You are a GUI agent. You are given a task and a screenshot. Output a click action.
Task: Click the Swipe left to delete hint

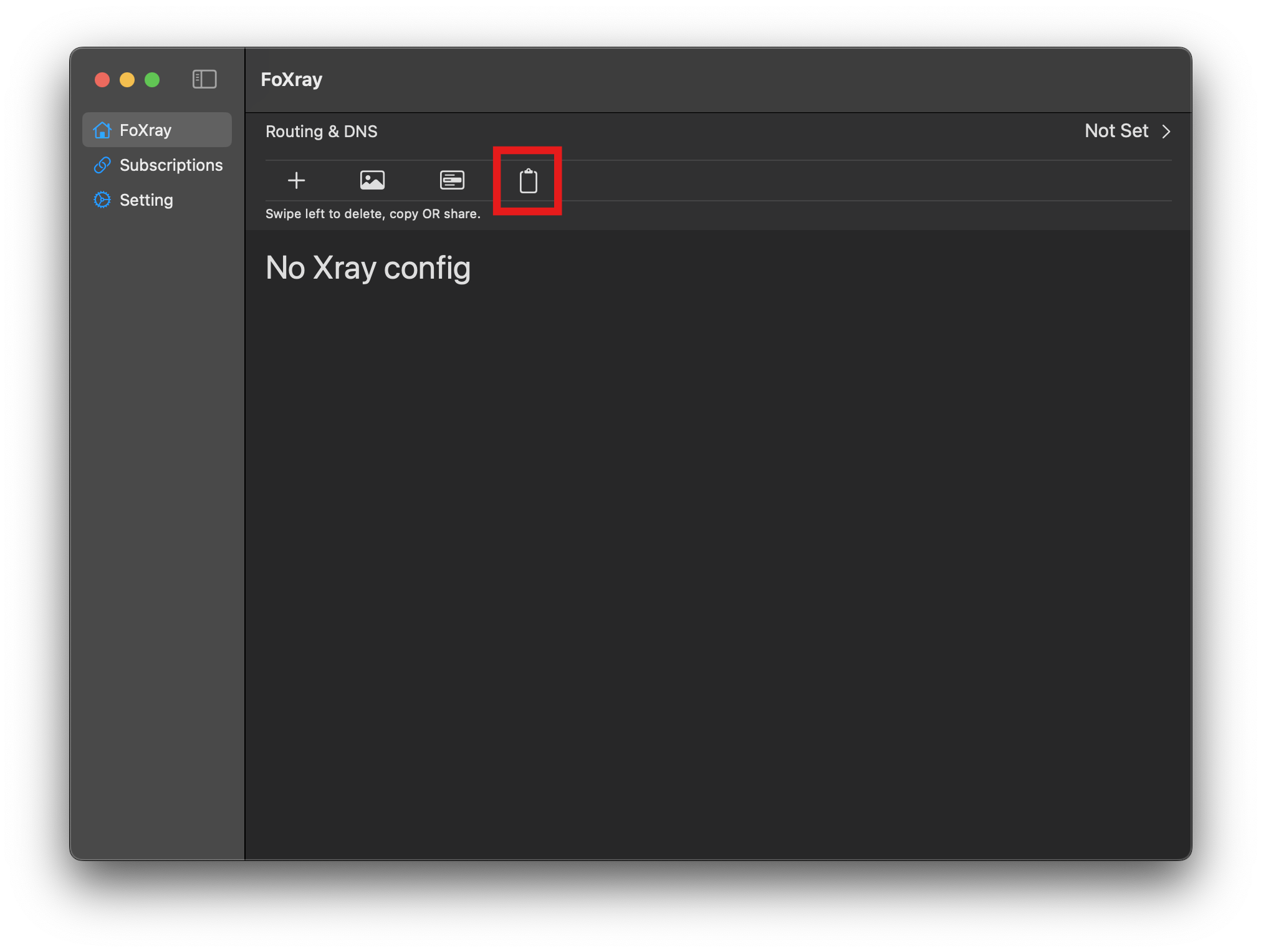tap(373, 214)
